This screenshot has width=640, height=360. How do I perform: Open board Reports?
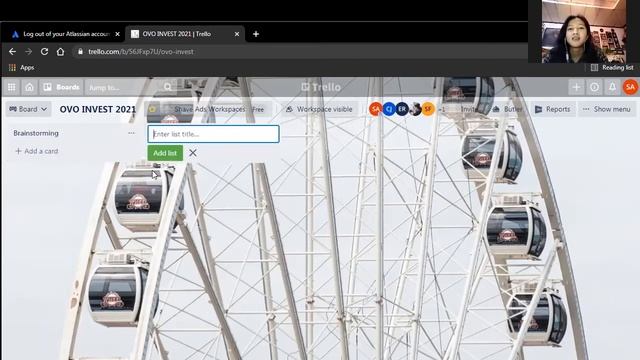click(x=553, y=109)
